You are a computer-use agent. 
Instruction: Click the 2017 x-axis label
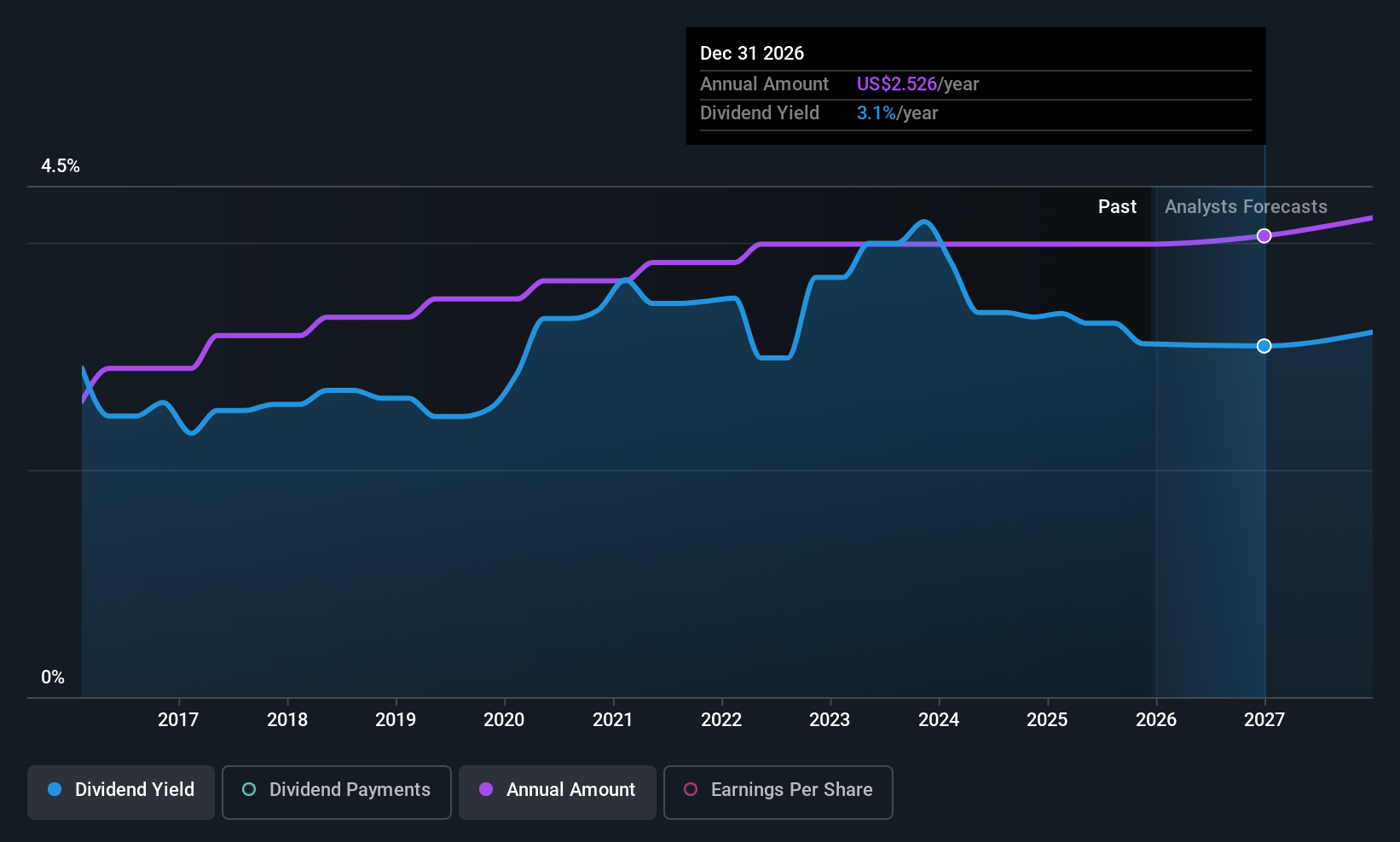click(178, 719)
